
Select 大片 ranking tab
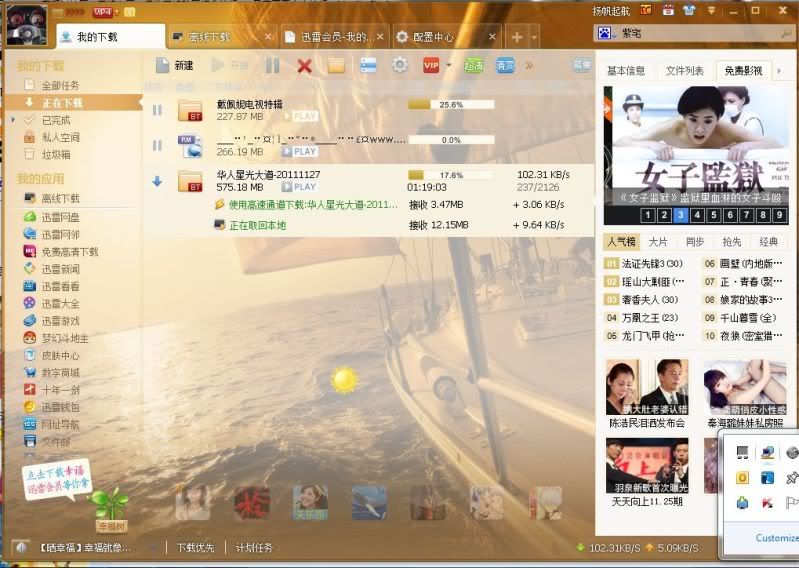coord(657,242)
